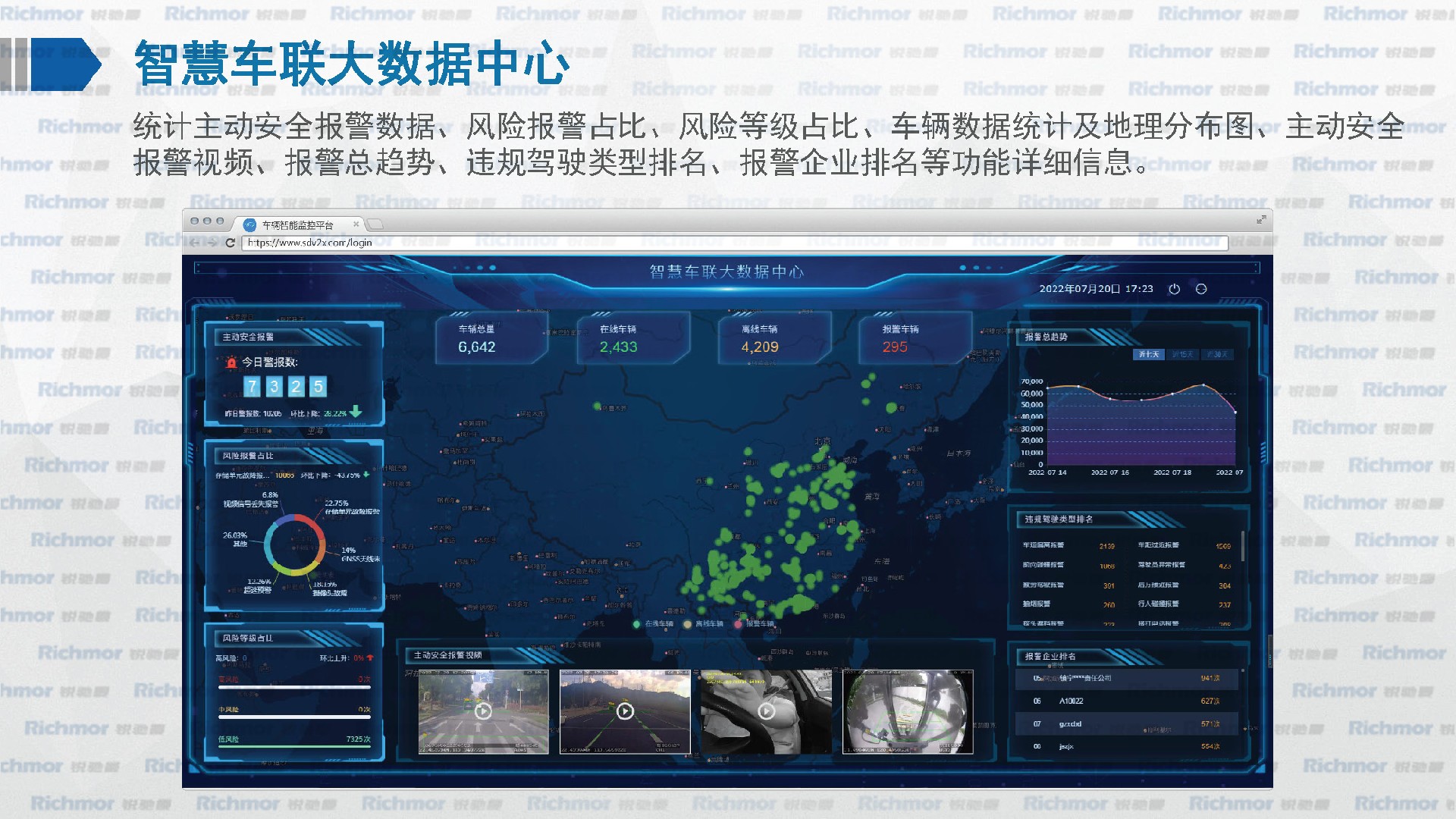Click the 报警总趋势 panel title
Screen dimensions: 1456x819
point(1046,337)
